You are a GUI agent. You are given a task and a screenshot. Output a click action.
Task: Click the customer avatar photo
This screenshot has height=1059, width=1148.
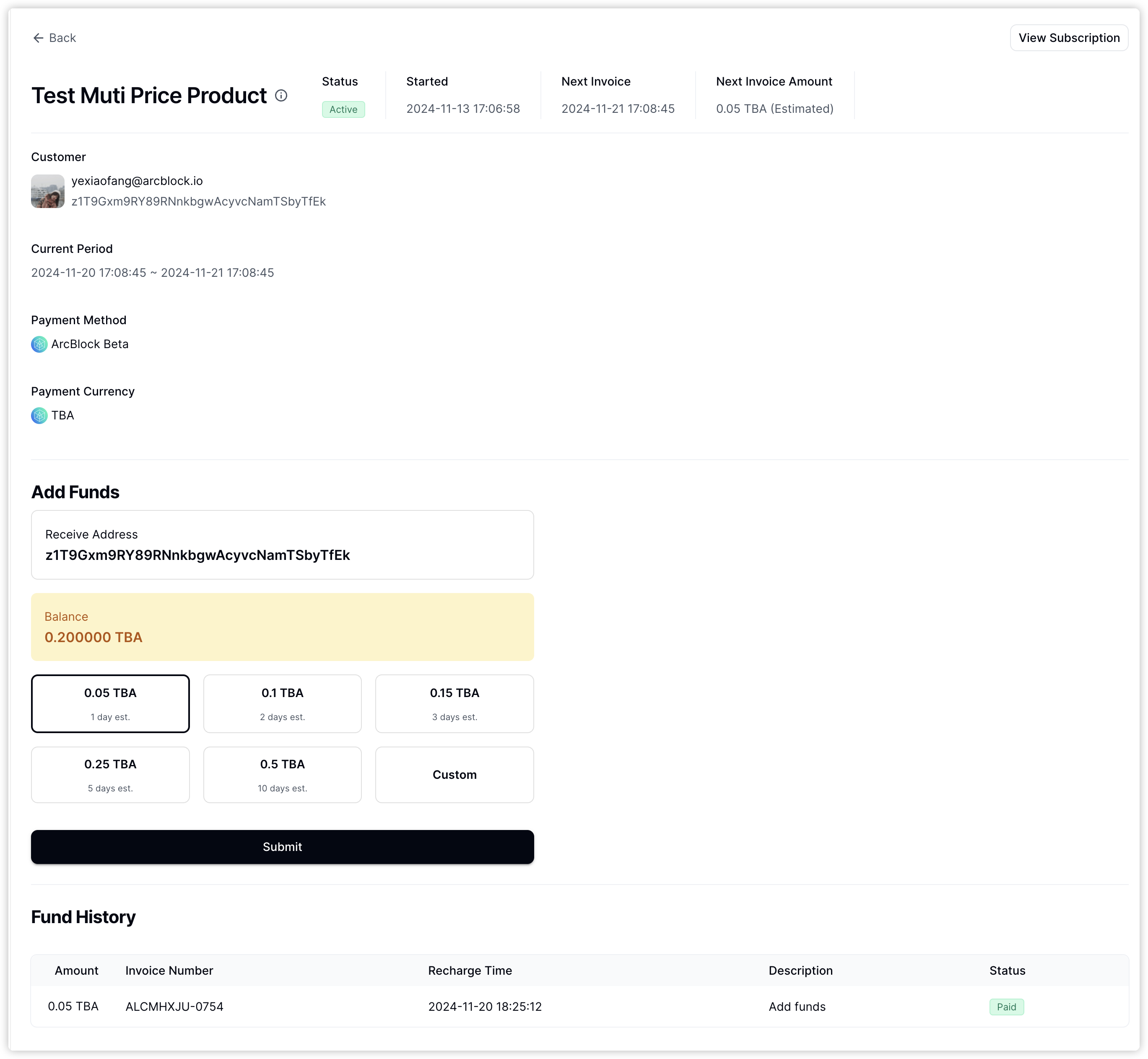(x=47, y=191)
